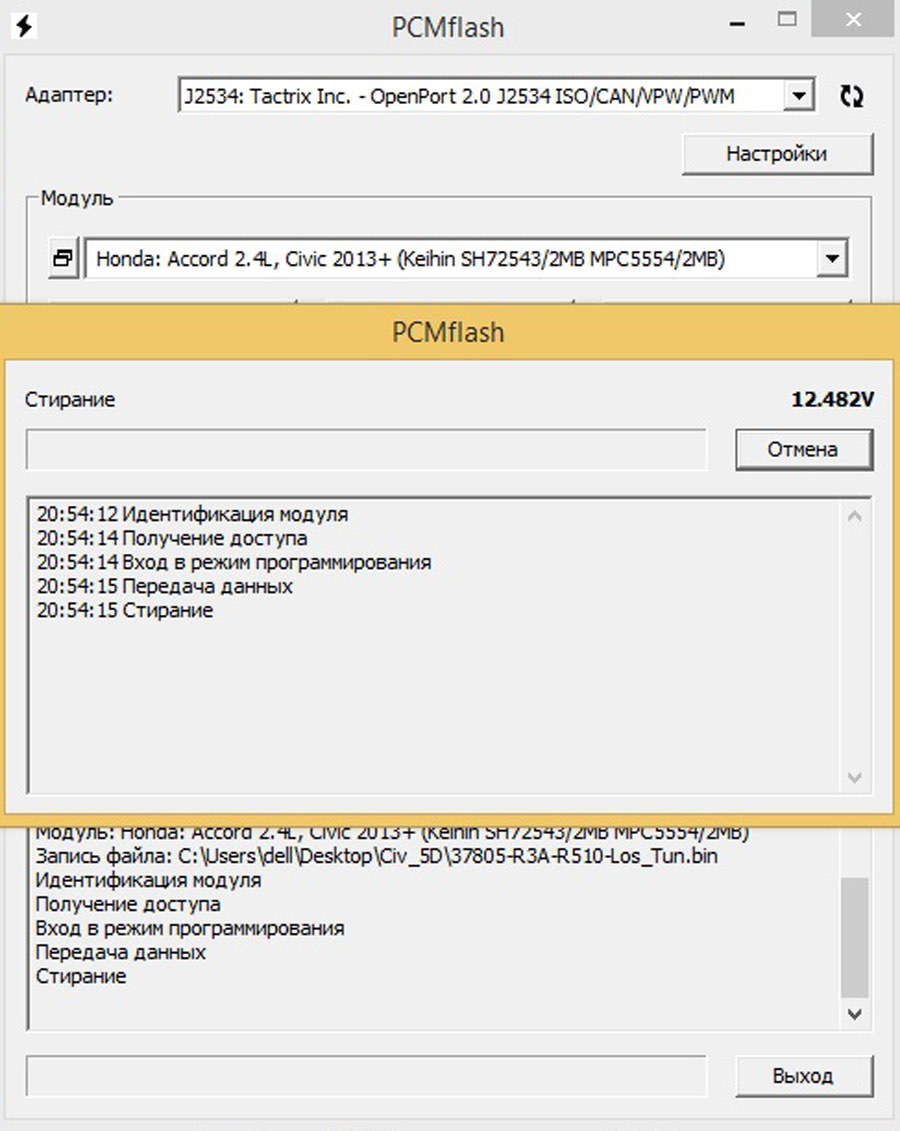Click main log line 'Идентификация модуля'

tap(149, 880)
